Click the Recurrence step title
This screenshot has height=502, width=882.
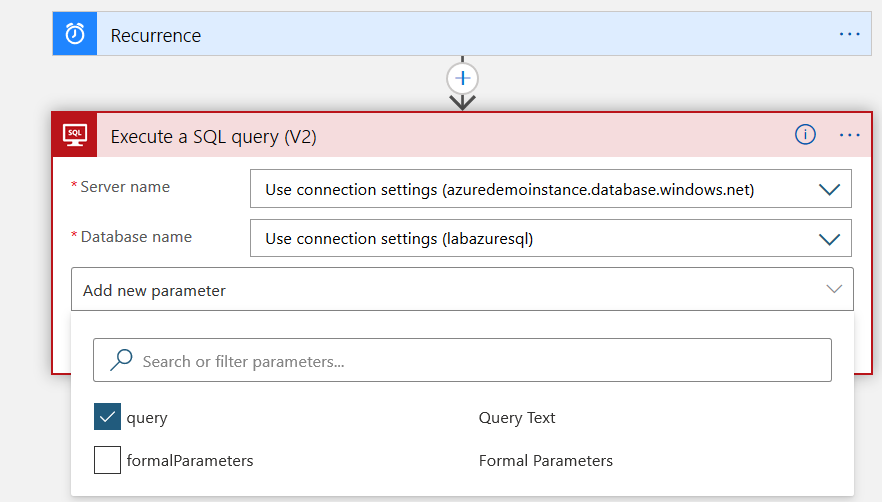156,36
